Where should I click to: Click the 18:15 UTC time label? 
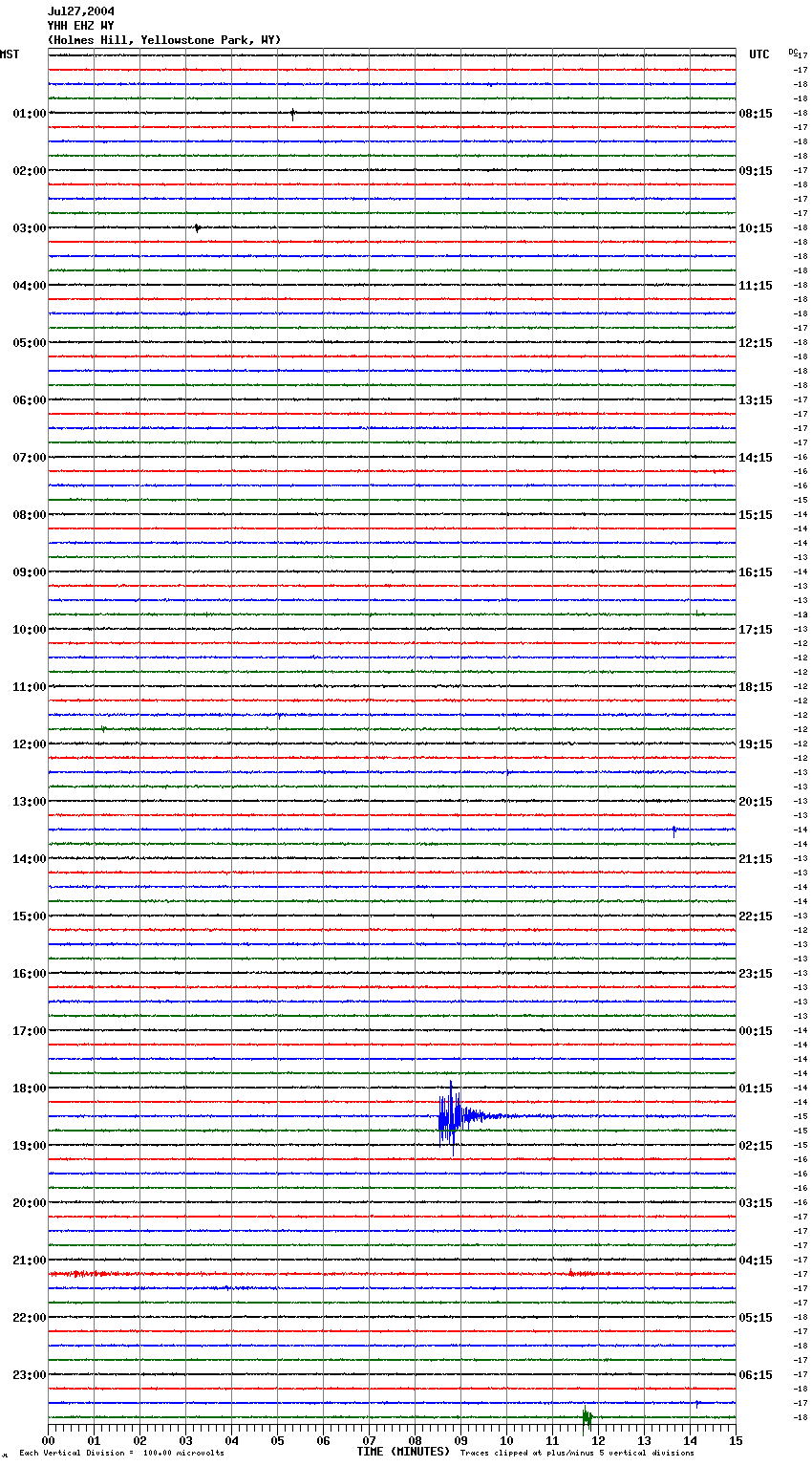click(x=756, y=687)
